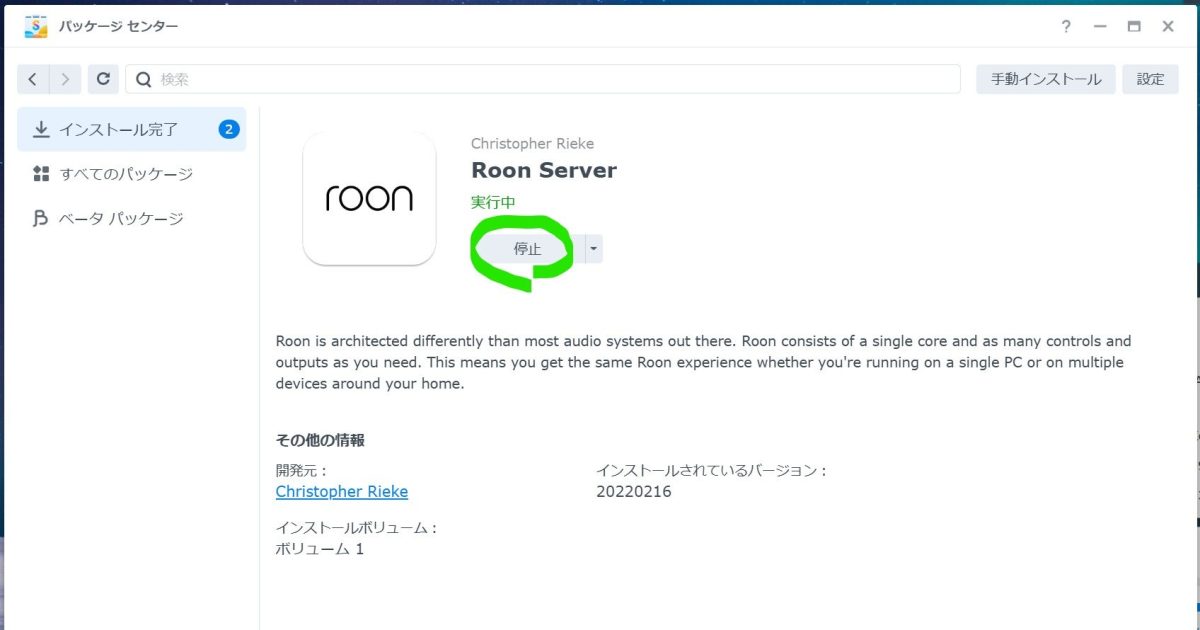Go back using the left arrow button

pyautogui.click(x=33, y=79)
